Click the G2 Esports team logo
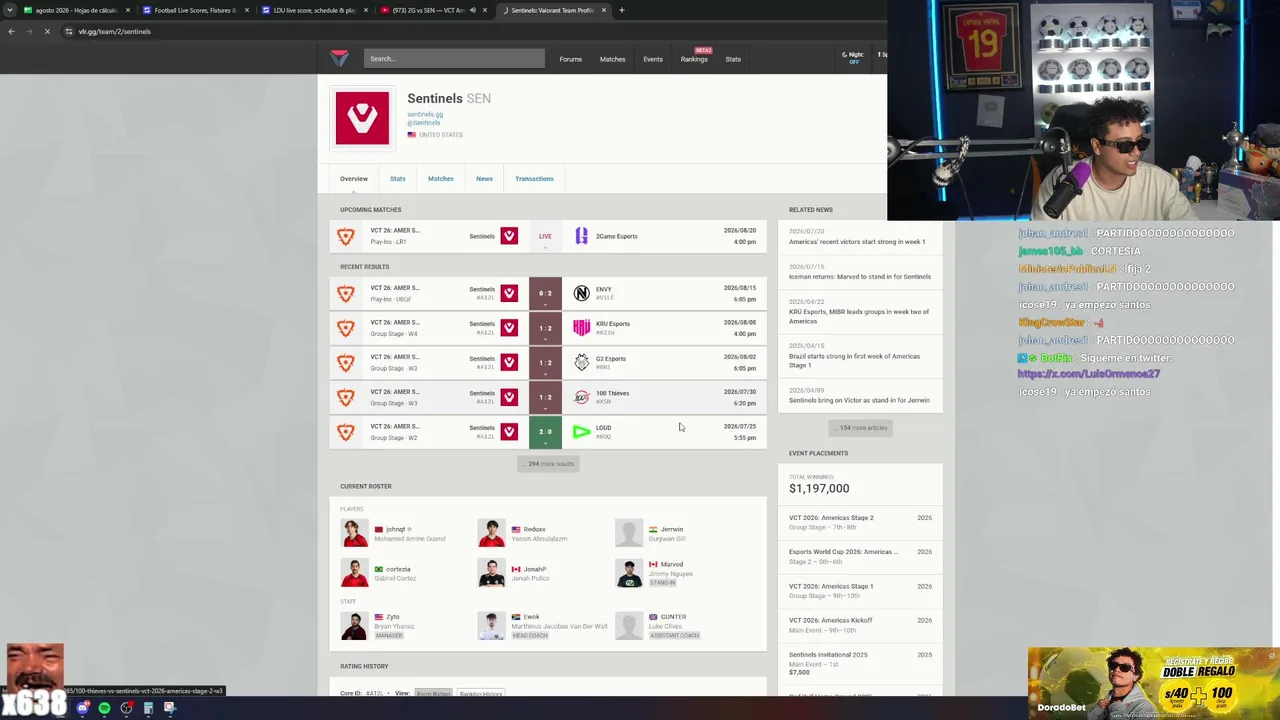Image resolution: width=1280 pixels, height=720 pixels. (x=581, y=362)
